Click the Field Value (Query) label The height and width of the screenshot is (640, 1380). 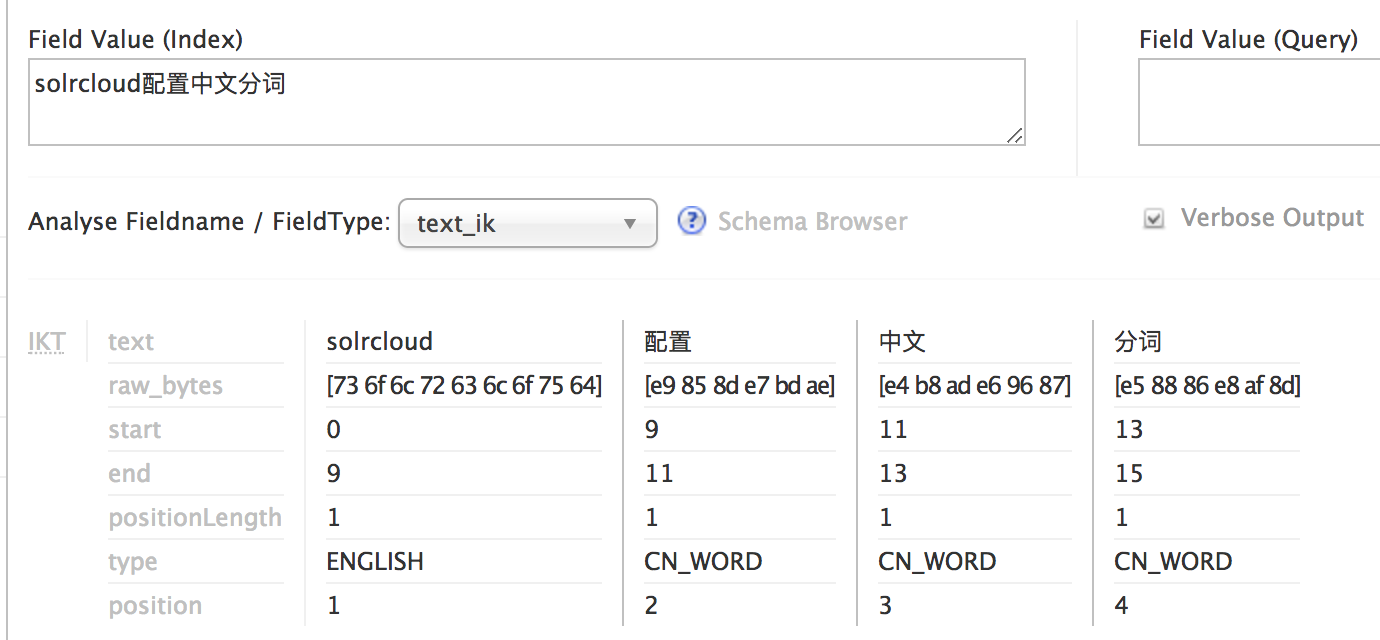click(1249, 39)
